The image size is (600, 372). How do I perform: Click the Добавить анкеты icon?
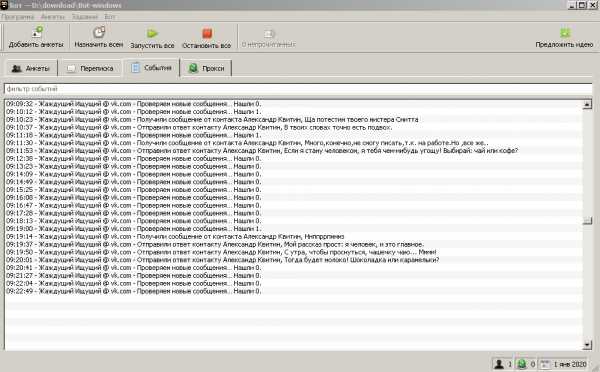[37, 32]
